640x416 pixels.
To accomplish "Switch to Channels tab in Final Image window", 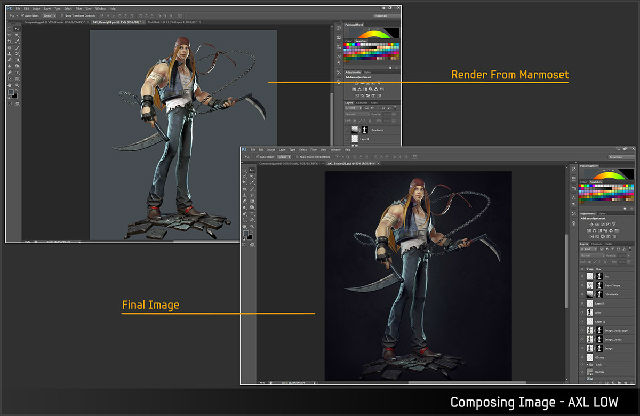I will coord(596,244).
